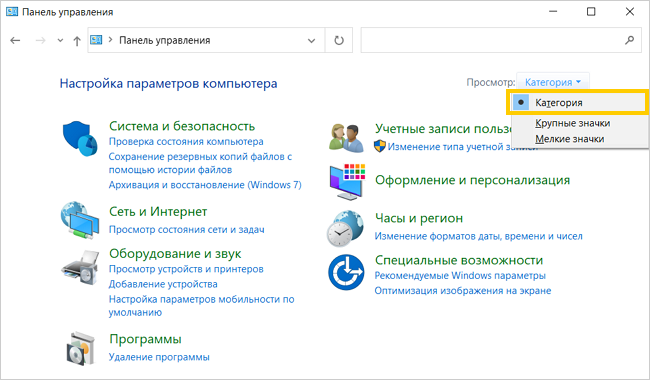Open Система и безопасность category
650x380 pixels.
[182, 126]
